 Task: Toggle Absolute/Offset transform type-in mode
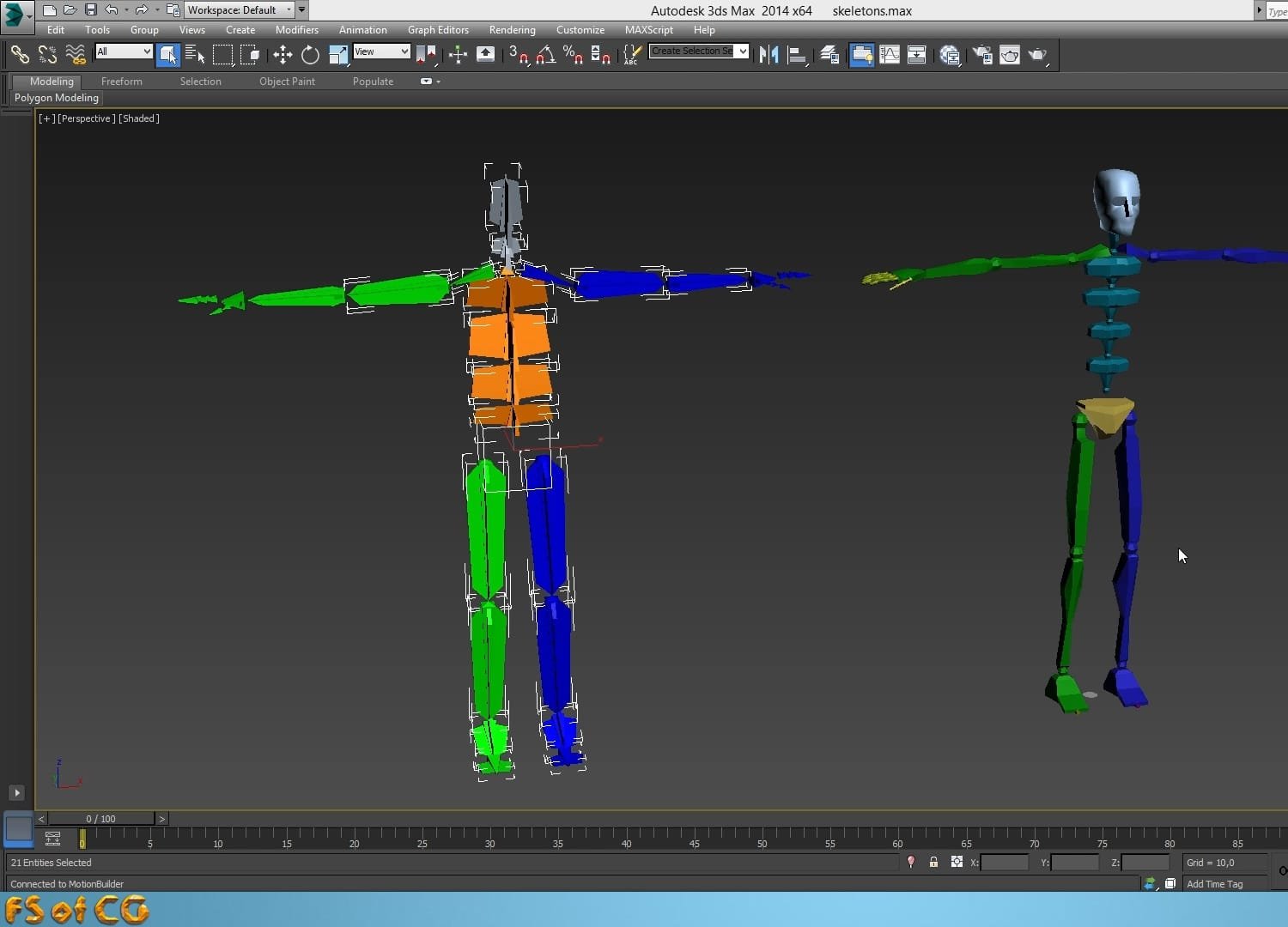[x=957, y=862]
